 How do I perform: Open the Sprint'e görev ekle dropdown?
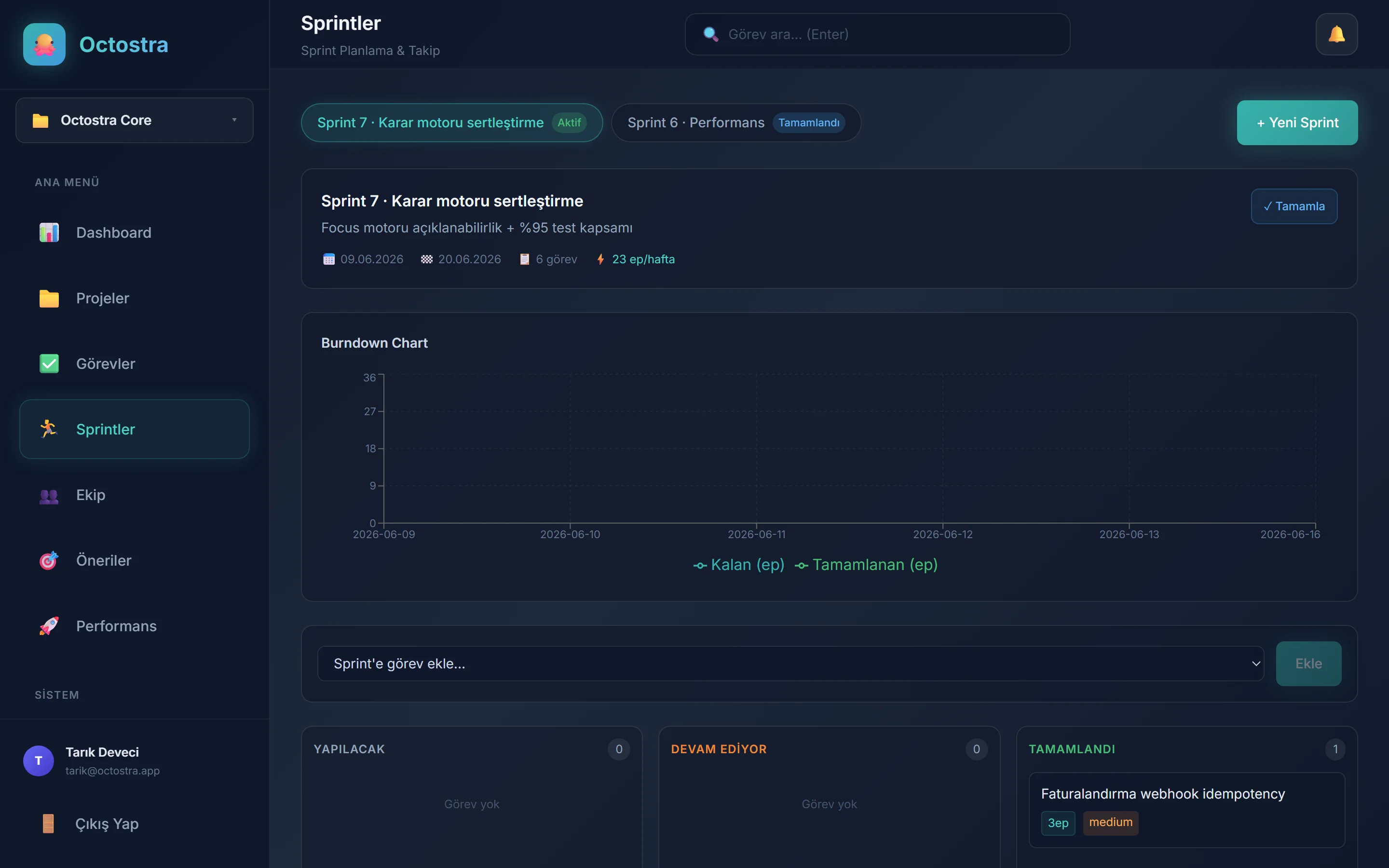click(790, 664)
